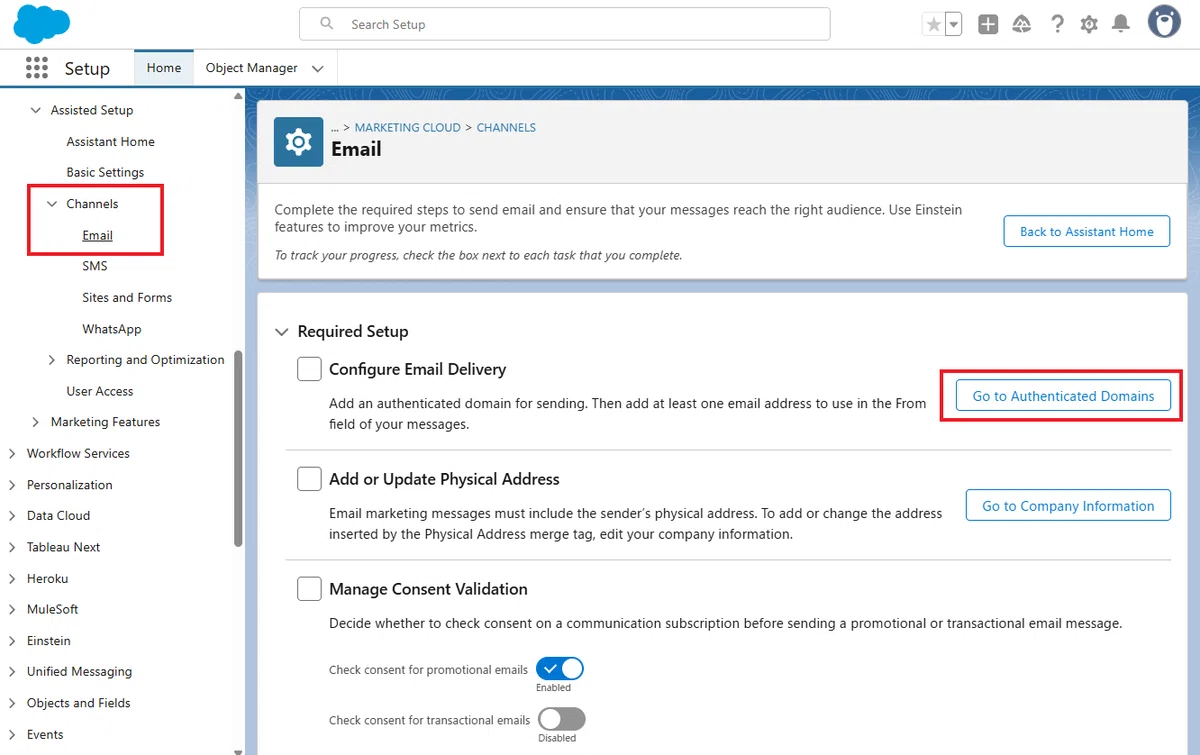Collapse the Assisted Setup tree node
1200x755 pixels.
(x=36, y=110)
